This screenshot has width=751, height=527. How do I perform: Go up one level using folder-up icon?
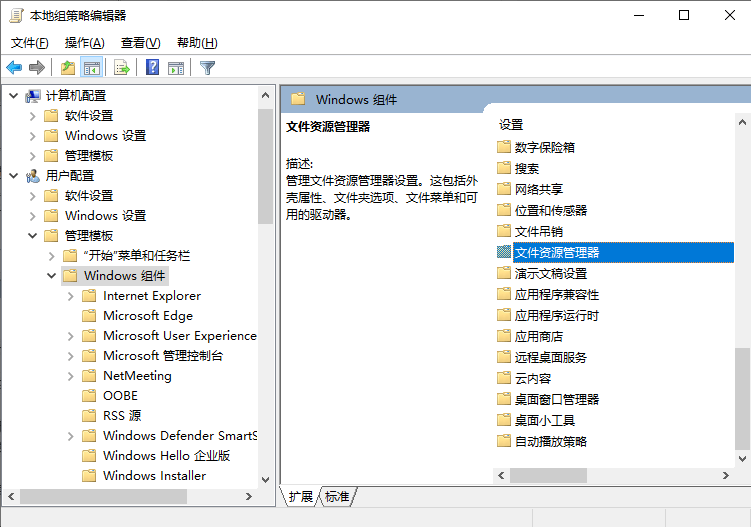68,68
